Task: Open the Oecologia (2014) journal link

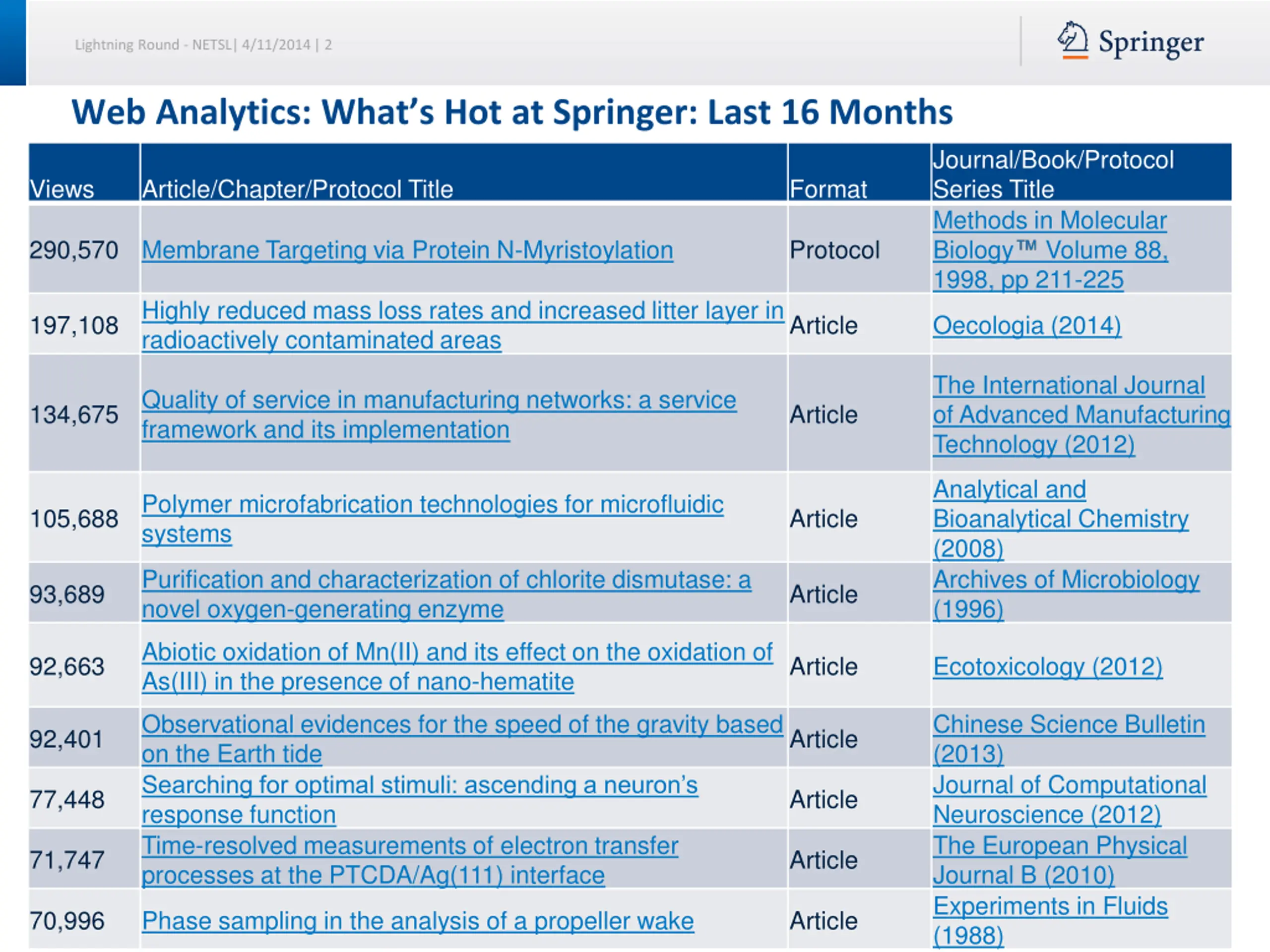Action: [1026, 326]
